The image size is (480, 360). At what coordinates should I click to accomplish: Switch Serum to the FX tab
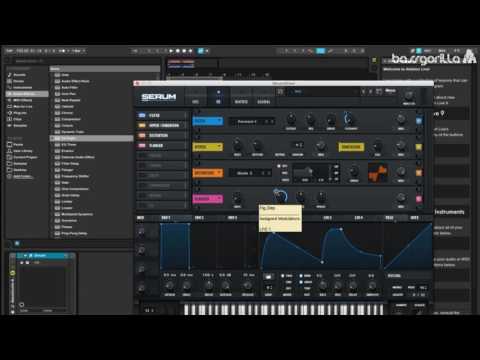tap(218, 101)
